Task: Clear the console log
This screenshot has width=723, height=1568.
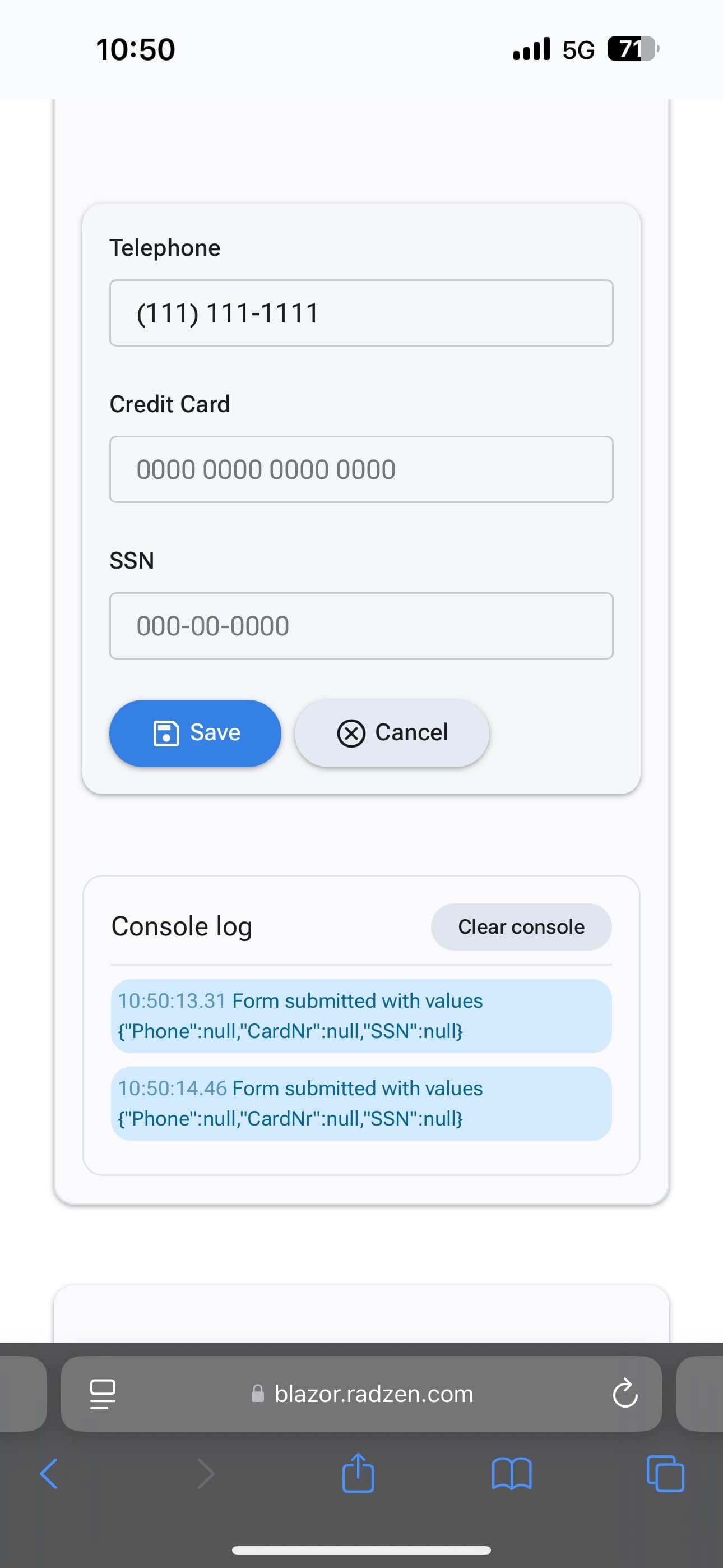Action: tap(522, 926)
